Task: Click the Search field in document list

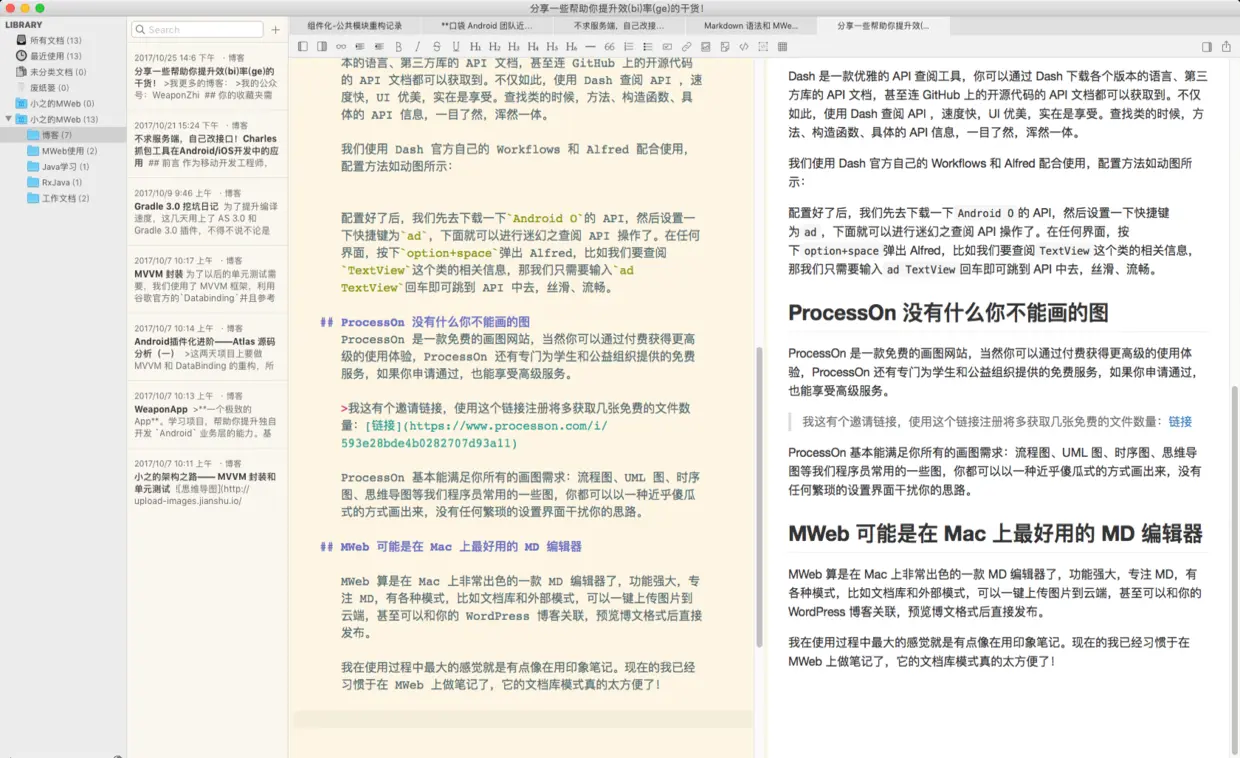Action: tap(199, 30)
